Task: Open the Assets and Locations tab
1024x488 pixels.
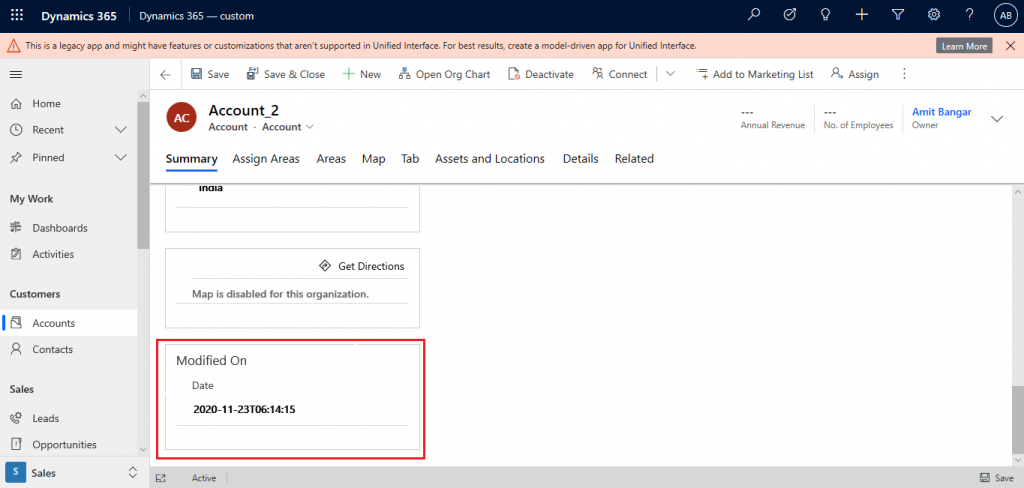Action: tap(489, 159)
